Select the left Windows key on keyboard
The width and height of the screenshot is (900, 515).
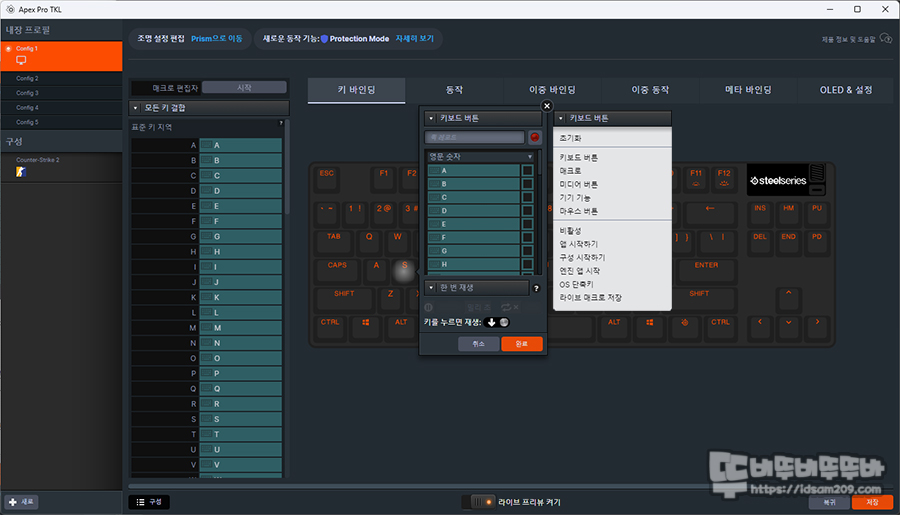(366, 327)
